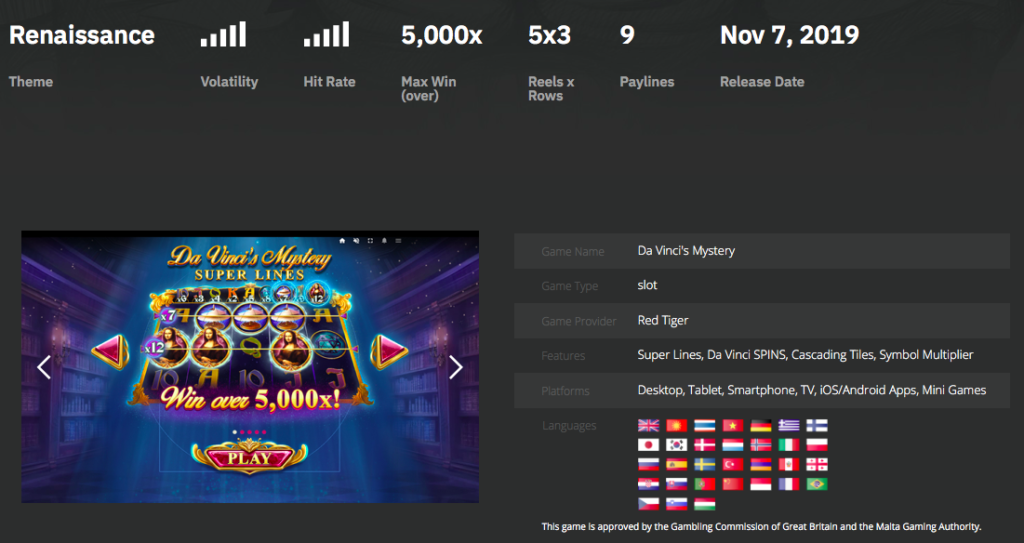1024x543 pixels.
Task: Click the bell icon in the game preview
Action: tap(384, 240)
